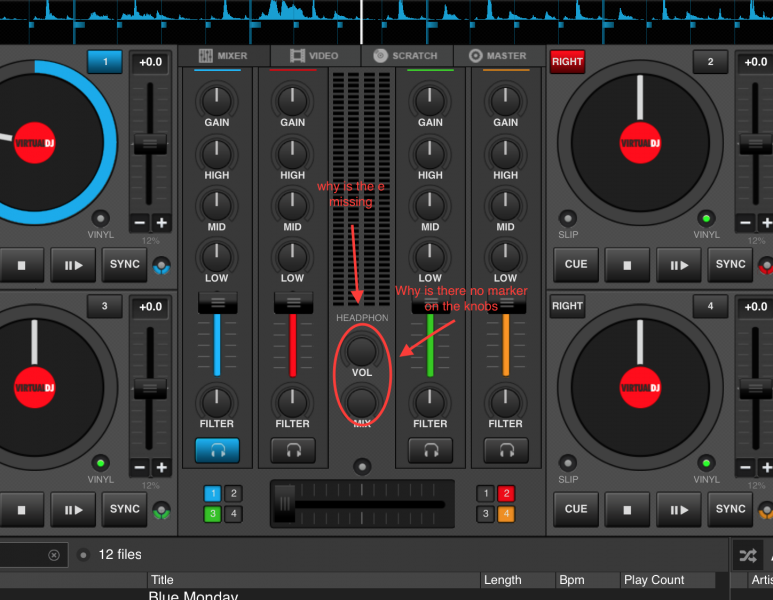Click the crossfader slider handle
773x600 pixels.
(285, 500)
